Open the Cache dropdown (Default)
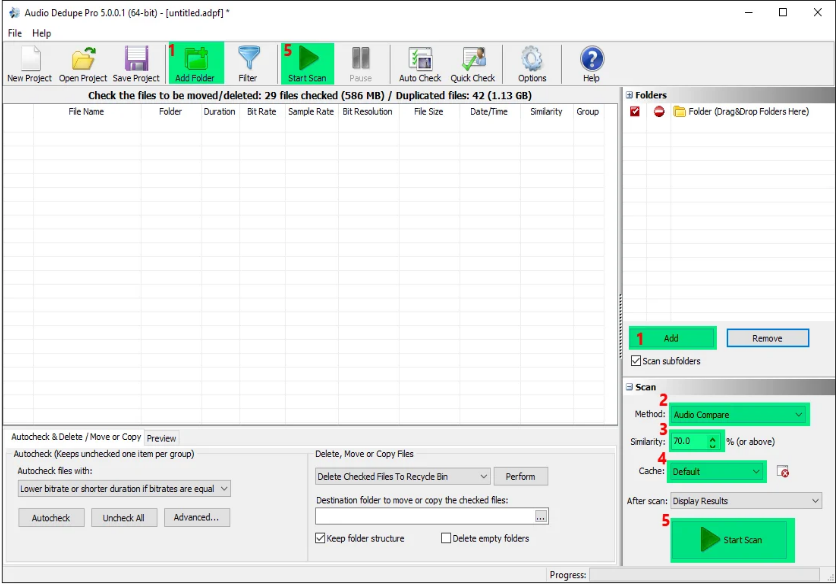The height and width of the screenshot is (584, 836). pos(716,471)
